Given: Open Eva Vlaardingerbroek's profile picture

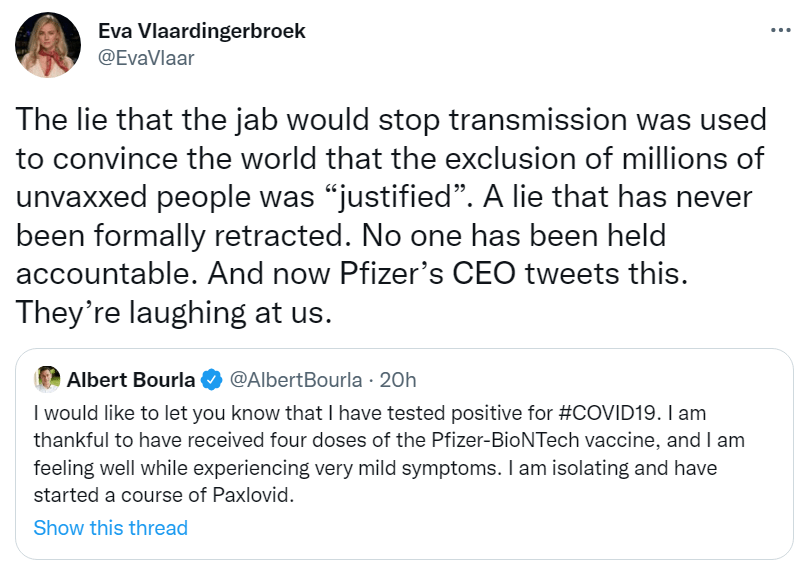Looking at the screenshot, I should click(x=49, y=45).
